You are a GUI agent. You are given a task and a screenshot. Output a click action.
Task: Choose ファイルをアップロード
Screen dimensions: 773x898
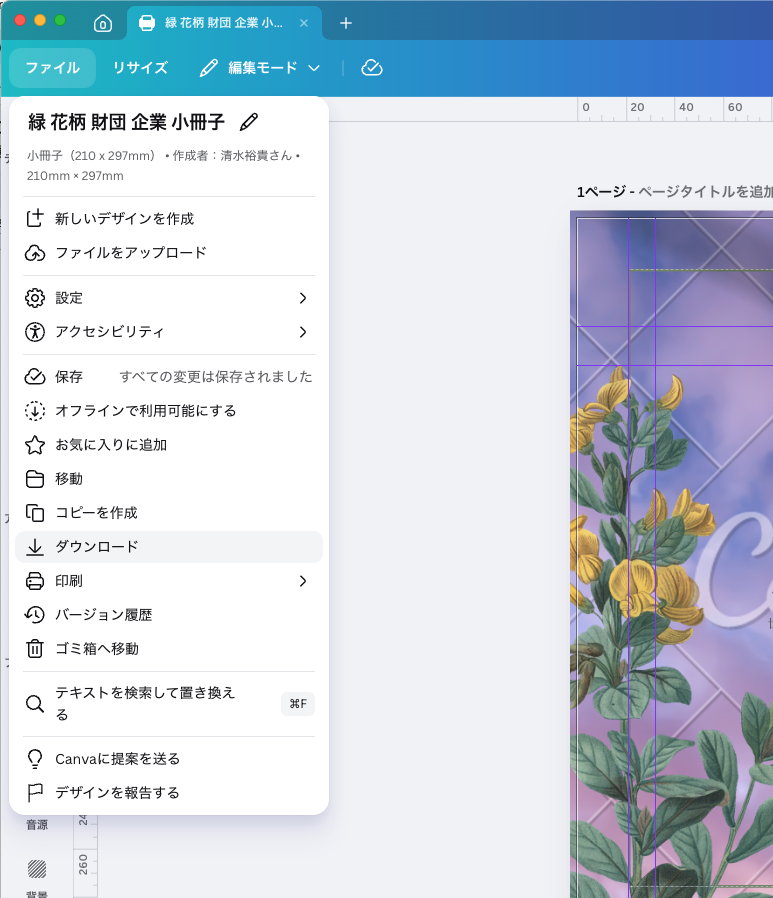[169, 253]
